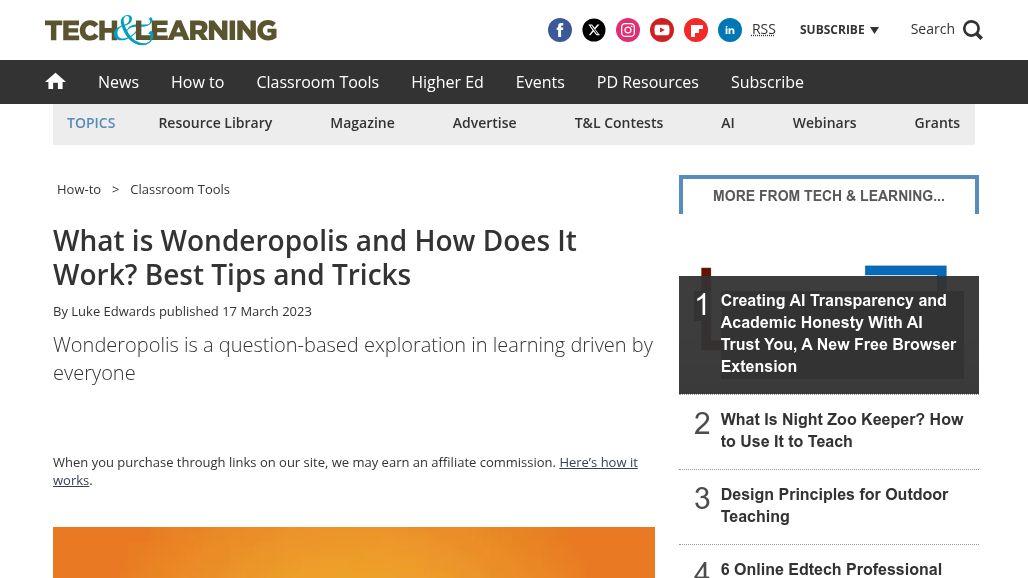Click the Tech & Learning logo
This screenshot has width=1028, height=578.
(161, 30)
